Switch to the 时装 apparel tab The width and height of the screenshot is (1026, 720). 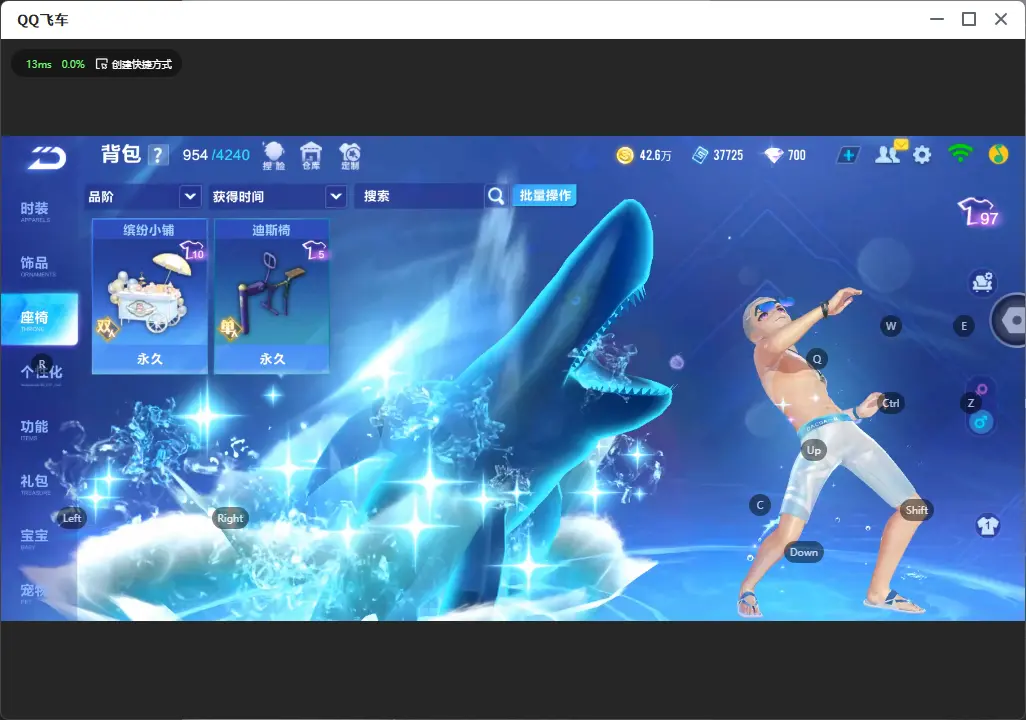(x=35, y=211)
